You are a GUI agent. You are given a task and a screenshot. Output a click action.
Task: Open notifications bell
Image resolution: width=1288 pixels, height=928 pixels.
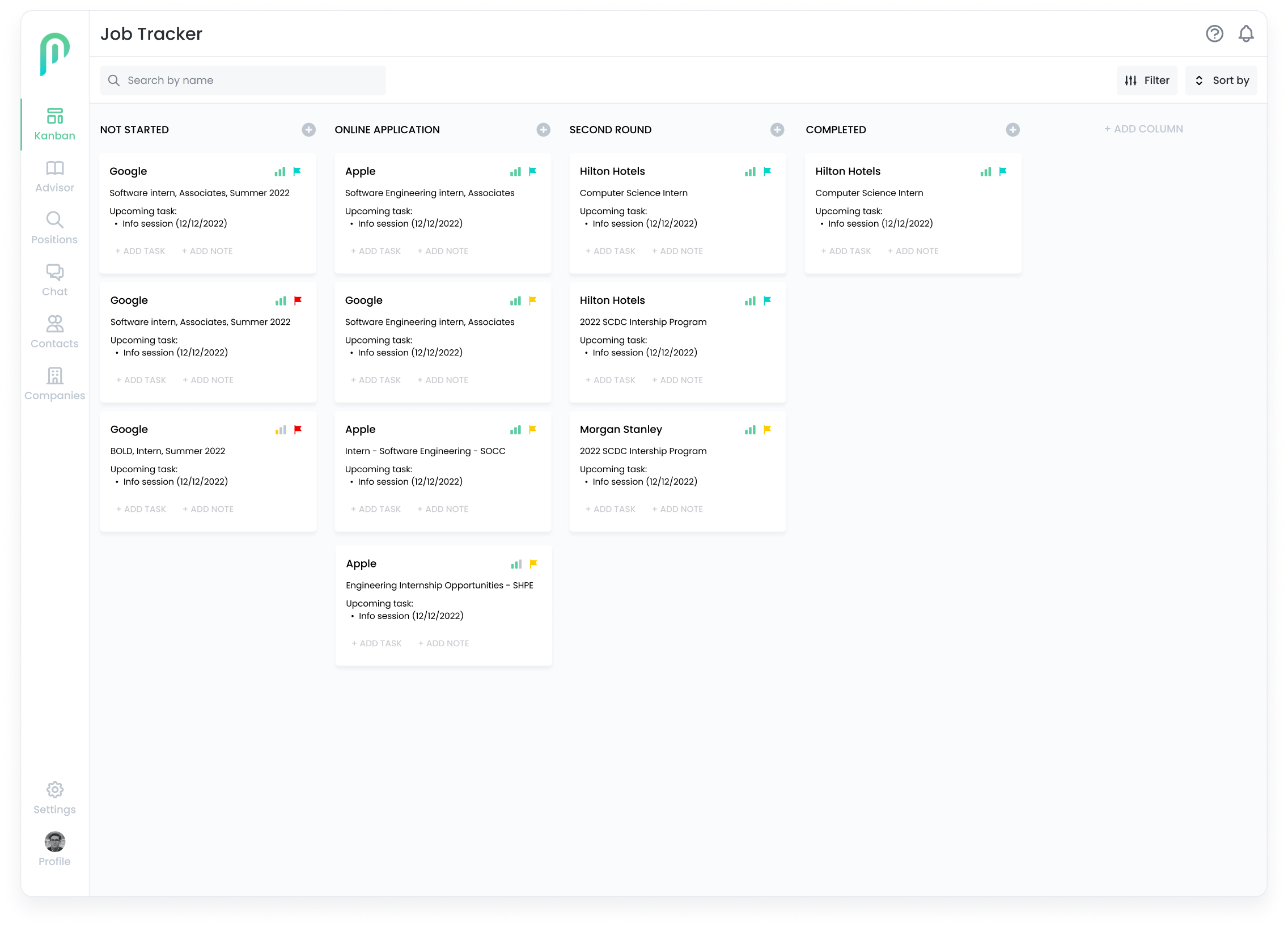[x=1245, y=33]
